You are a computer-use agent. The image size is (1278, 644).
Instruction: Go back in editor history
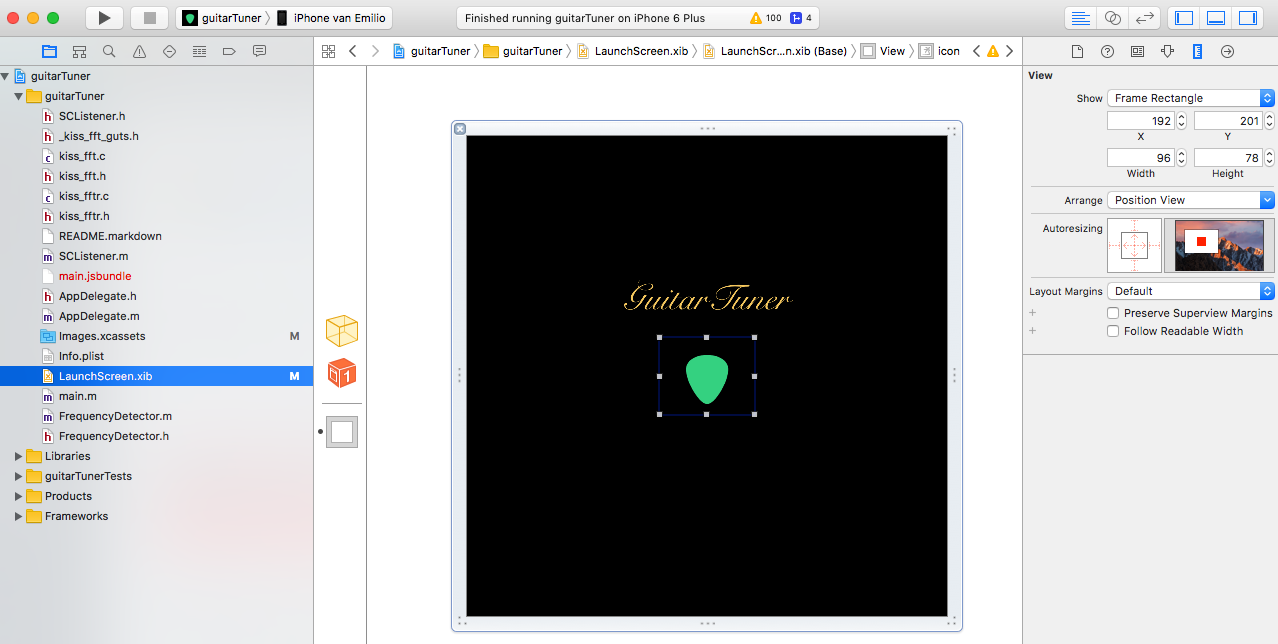pos(353,51)
